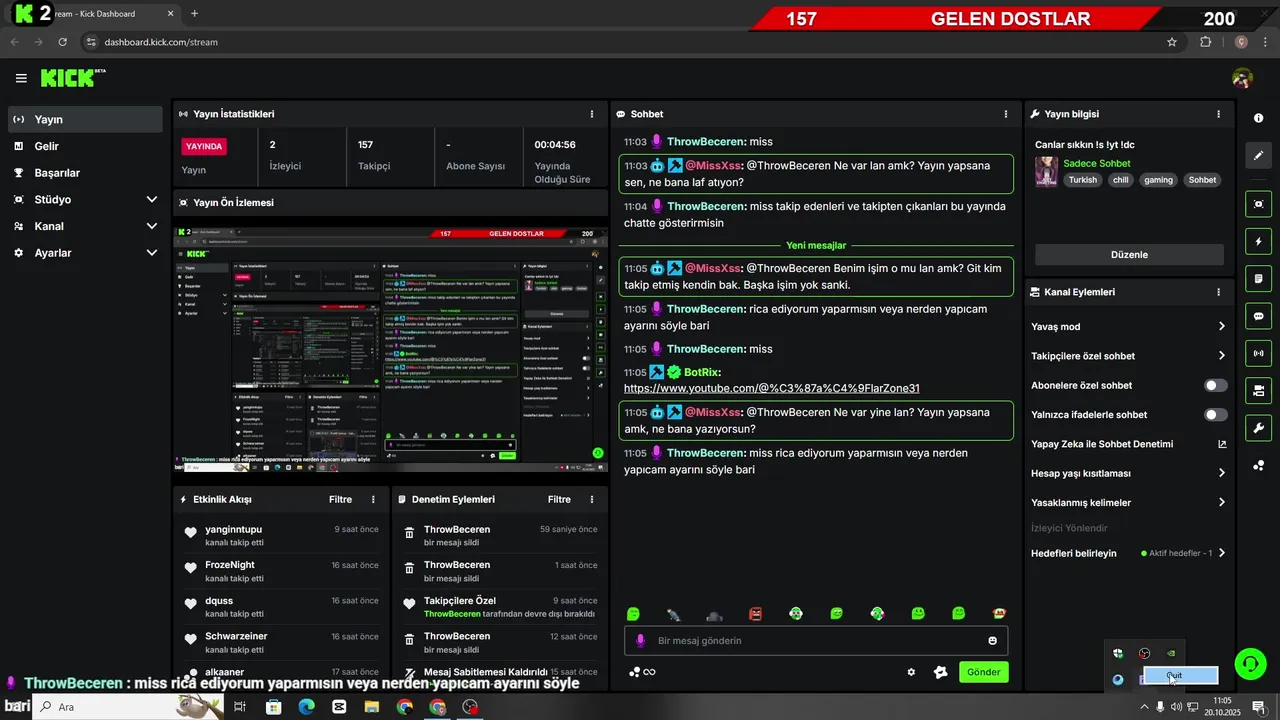The height and width of the screenshot is (720, 1280).
Task: Open a new browser tab
Action: tap(194, 14)
